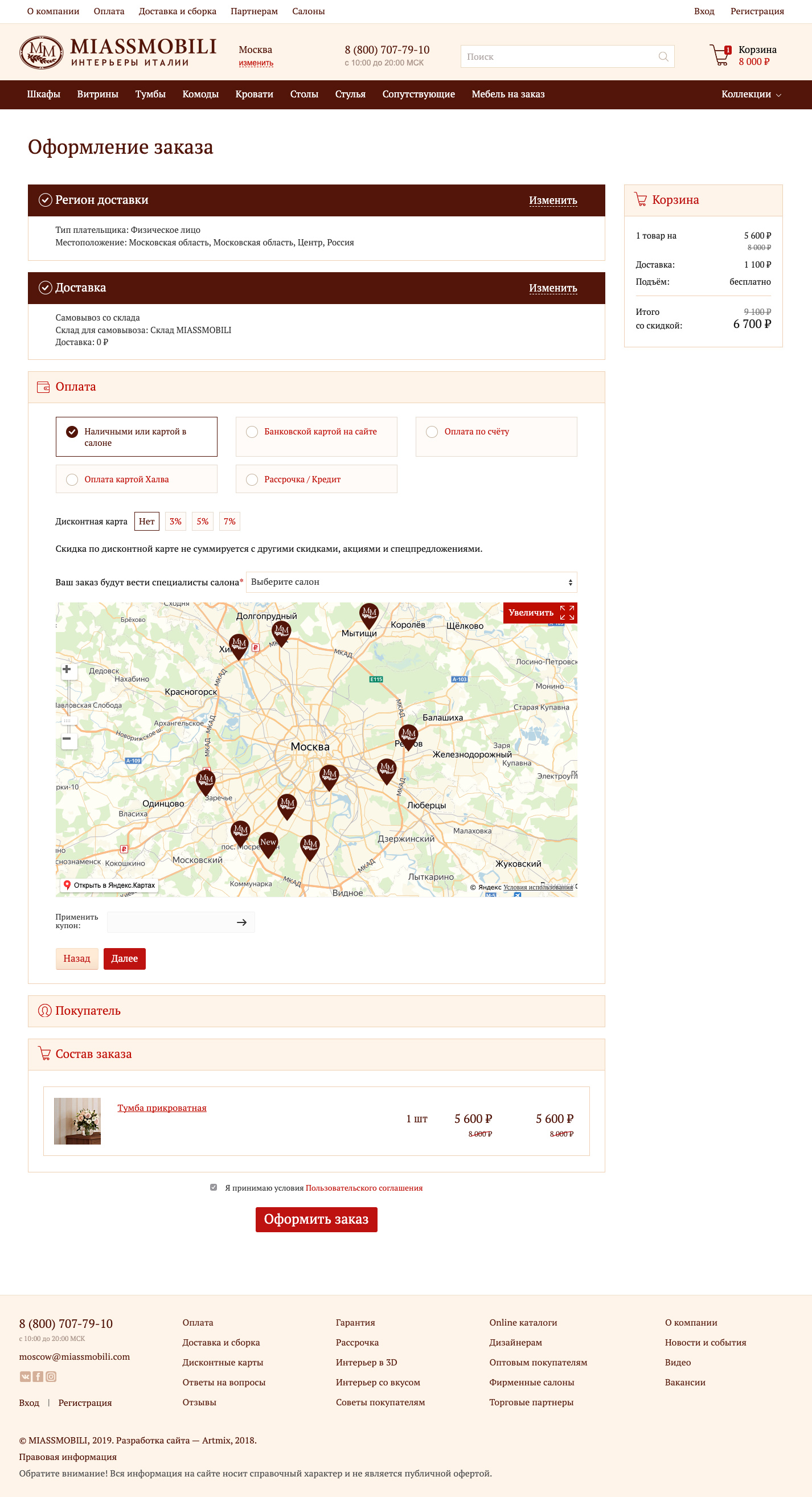Viewport: 812px width, 1497px height.
Task: Click the salon marker west of Люберцы
Action: [x=387, y=772]
